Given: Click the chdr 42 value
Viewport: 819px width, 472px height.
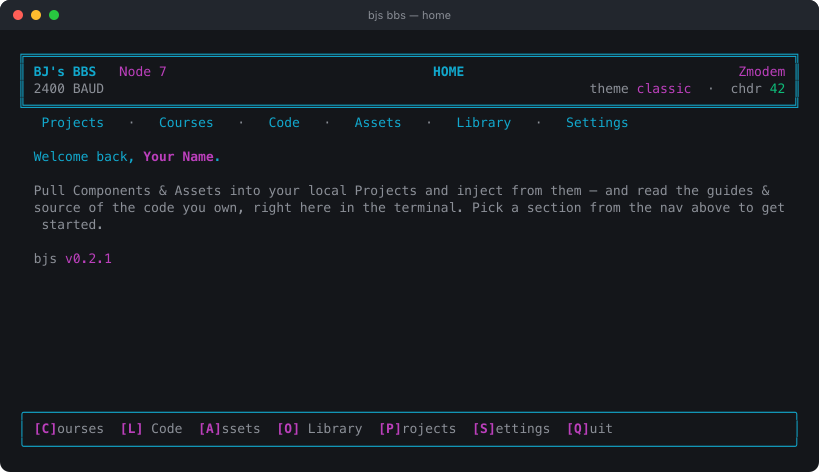Looking at the screenshot, I should pos(777,89).
